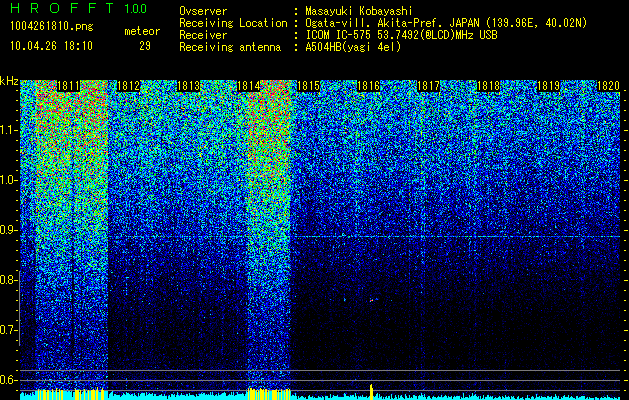
Task: Click the Receiving antenna label
Action: pyautogui.click(x=230, y=47)
